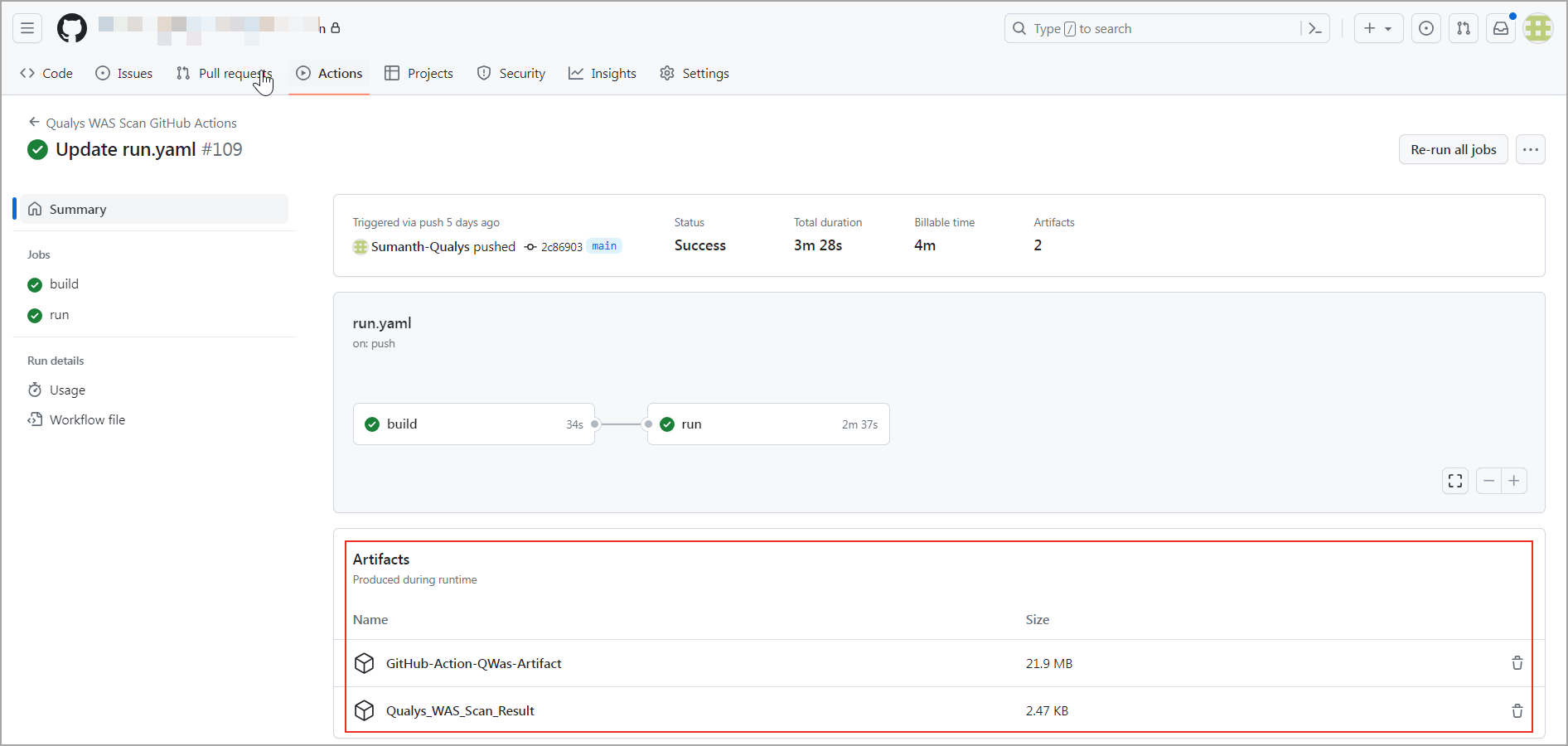This screenshot has width=1568, height=746.
Task: Toggle fullscreen workflow graph view
Action: 1455,481
